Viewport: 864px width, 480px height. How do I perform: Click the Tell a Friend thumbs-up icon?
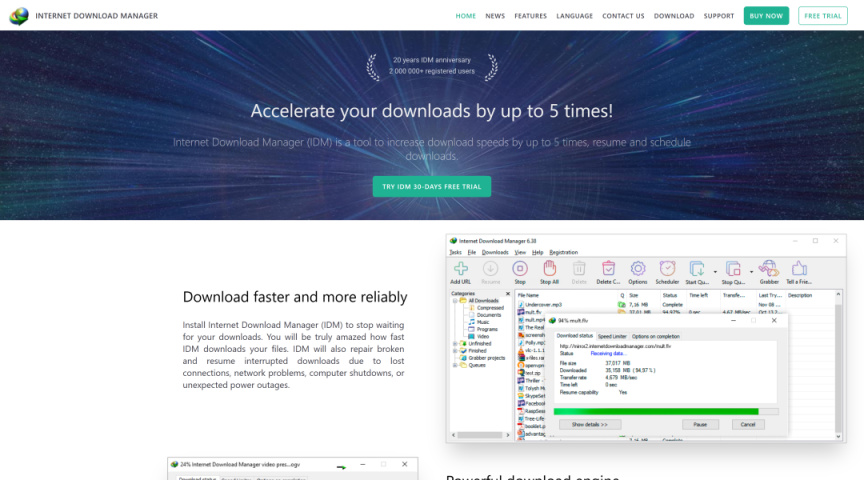tap(799, 269)
